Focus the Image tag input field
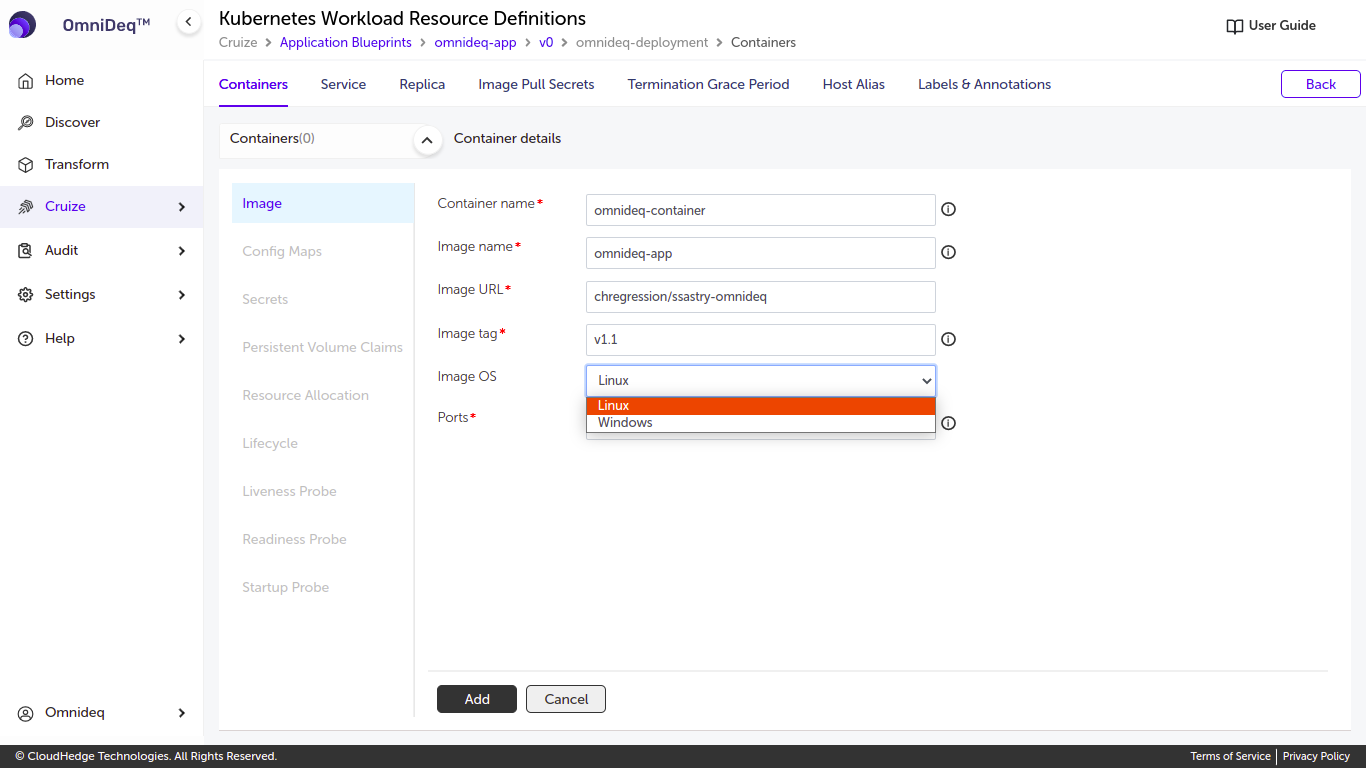Image resolution: width=1366 pixels, height=768 pixels. pyautogui.click(x=761, y=339)
